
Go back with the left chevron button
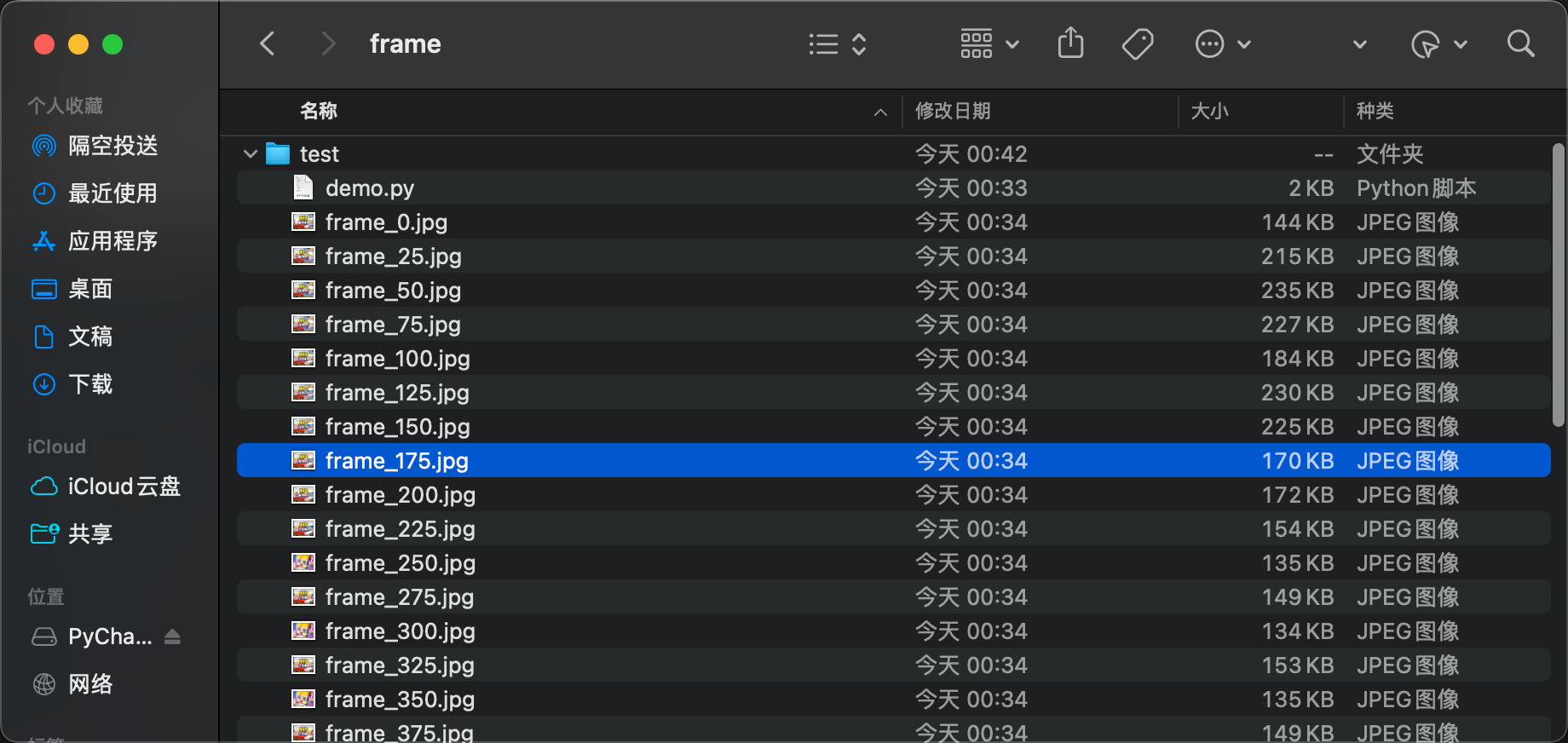click(x=268, y=43)
